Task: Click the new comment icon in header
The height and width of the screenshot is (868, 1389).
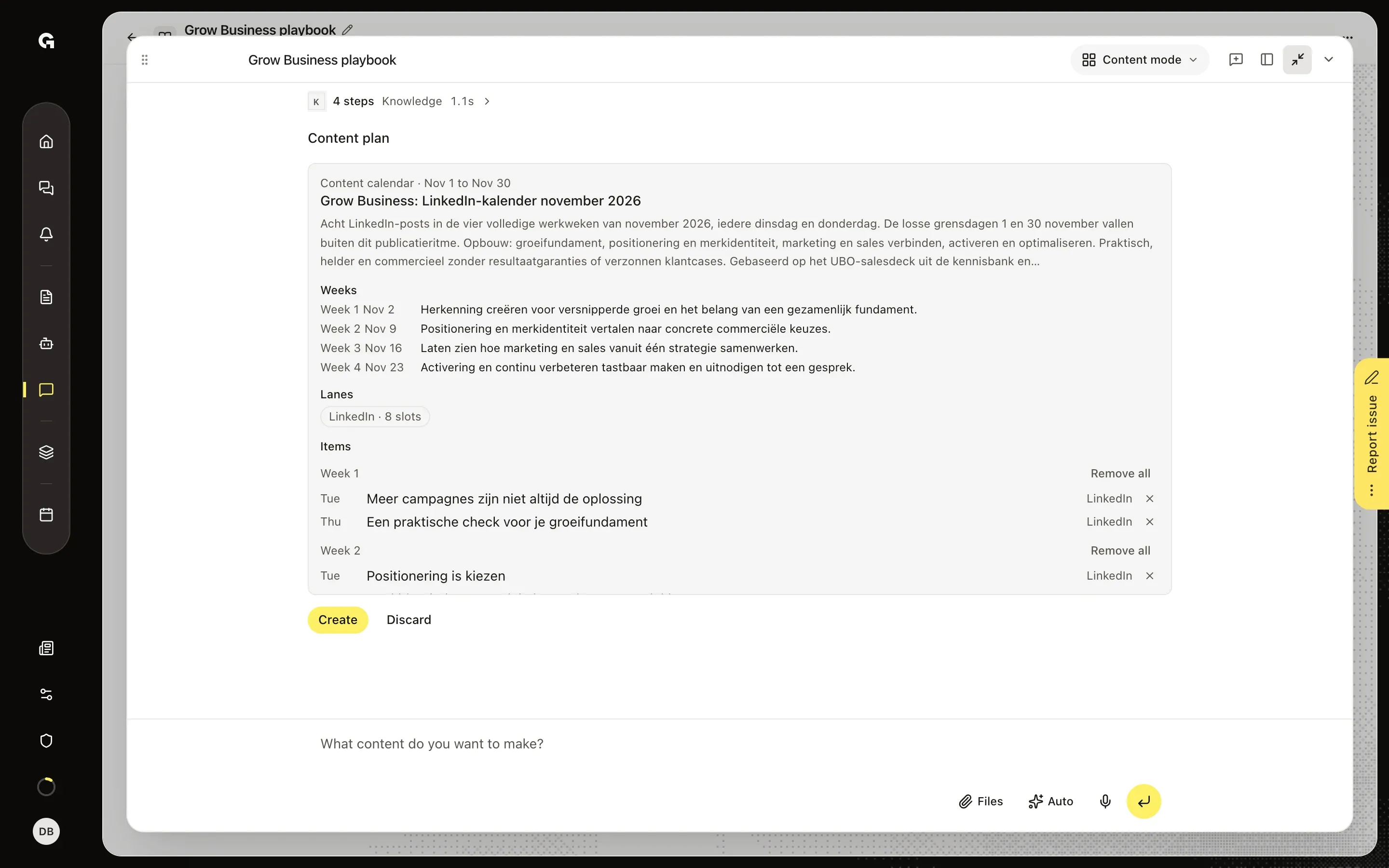Action: pos(1236,60)
